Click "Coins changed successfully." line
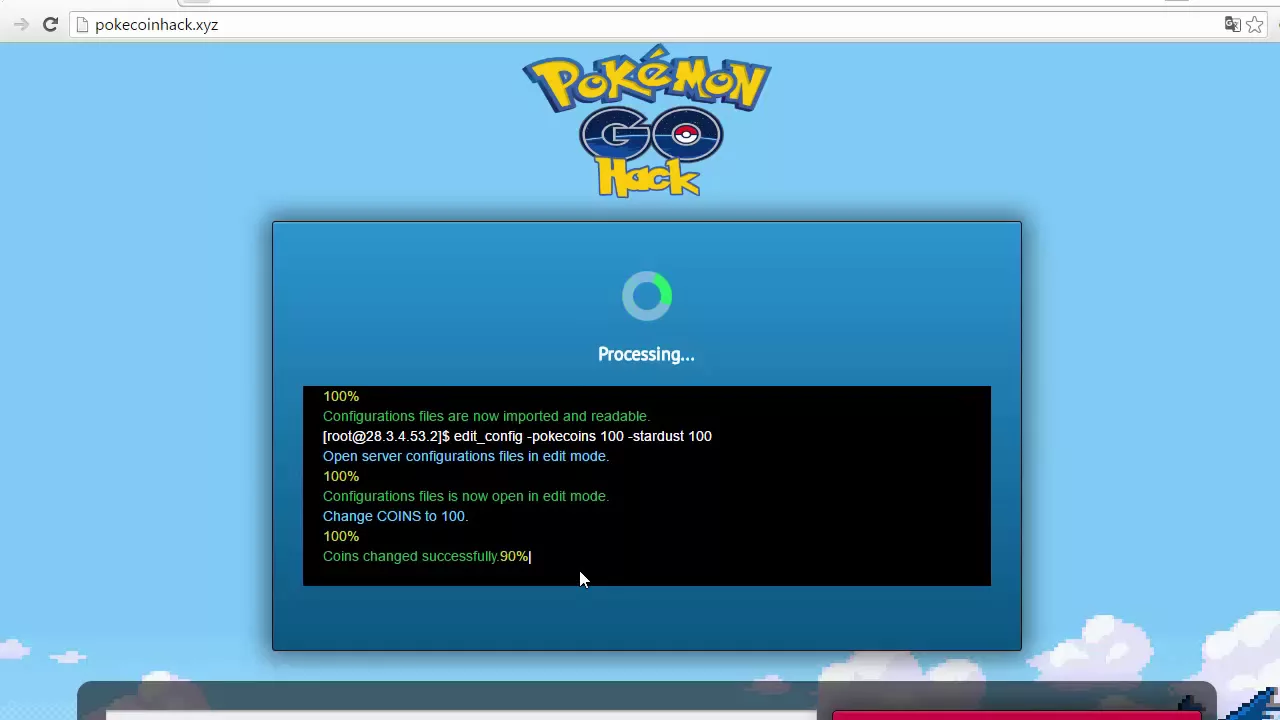The image size is (1280, 720). point(411,556)
